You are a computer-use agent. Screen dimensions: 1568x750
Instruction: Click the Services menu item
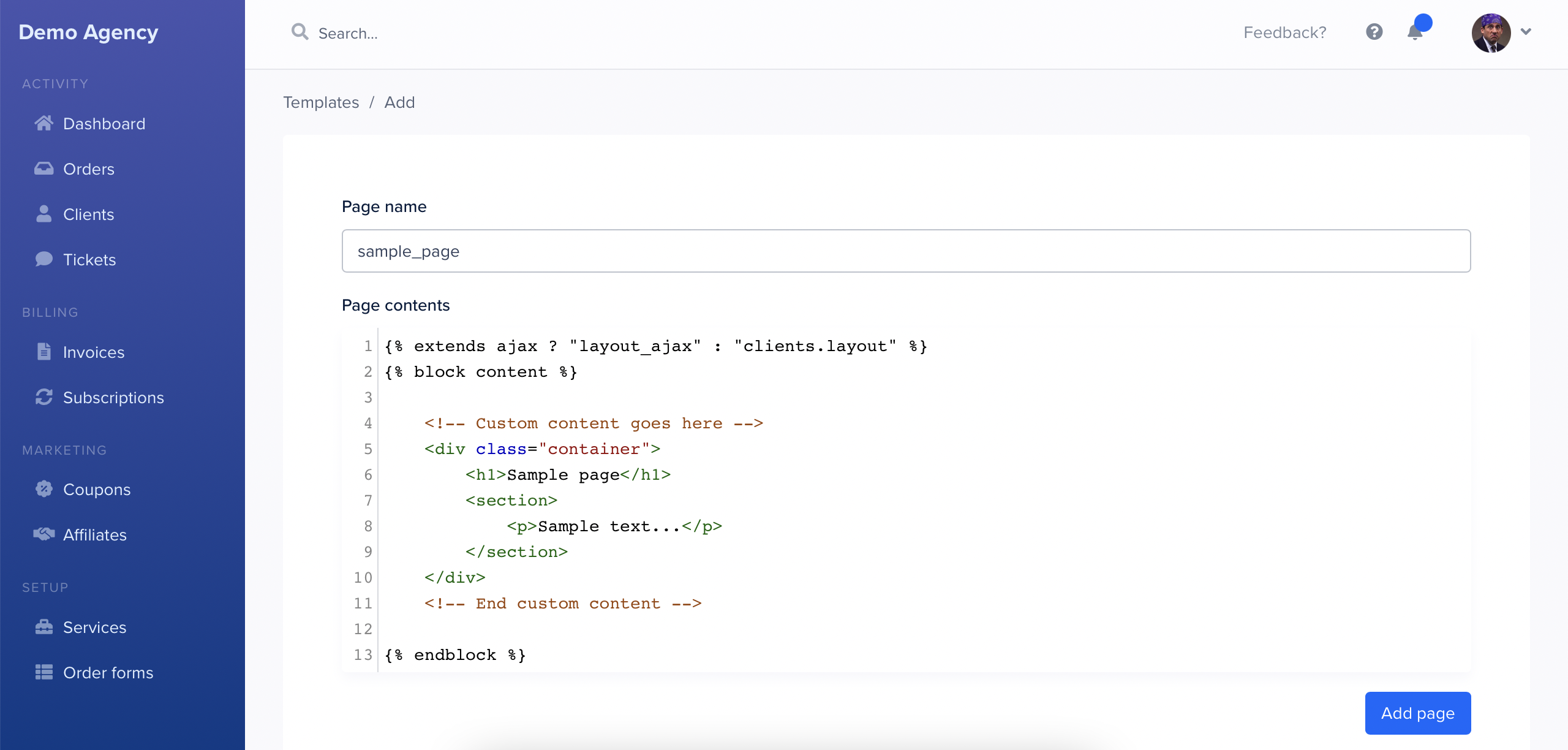95,627
